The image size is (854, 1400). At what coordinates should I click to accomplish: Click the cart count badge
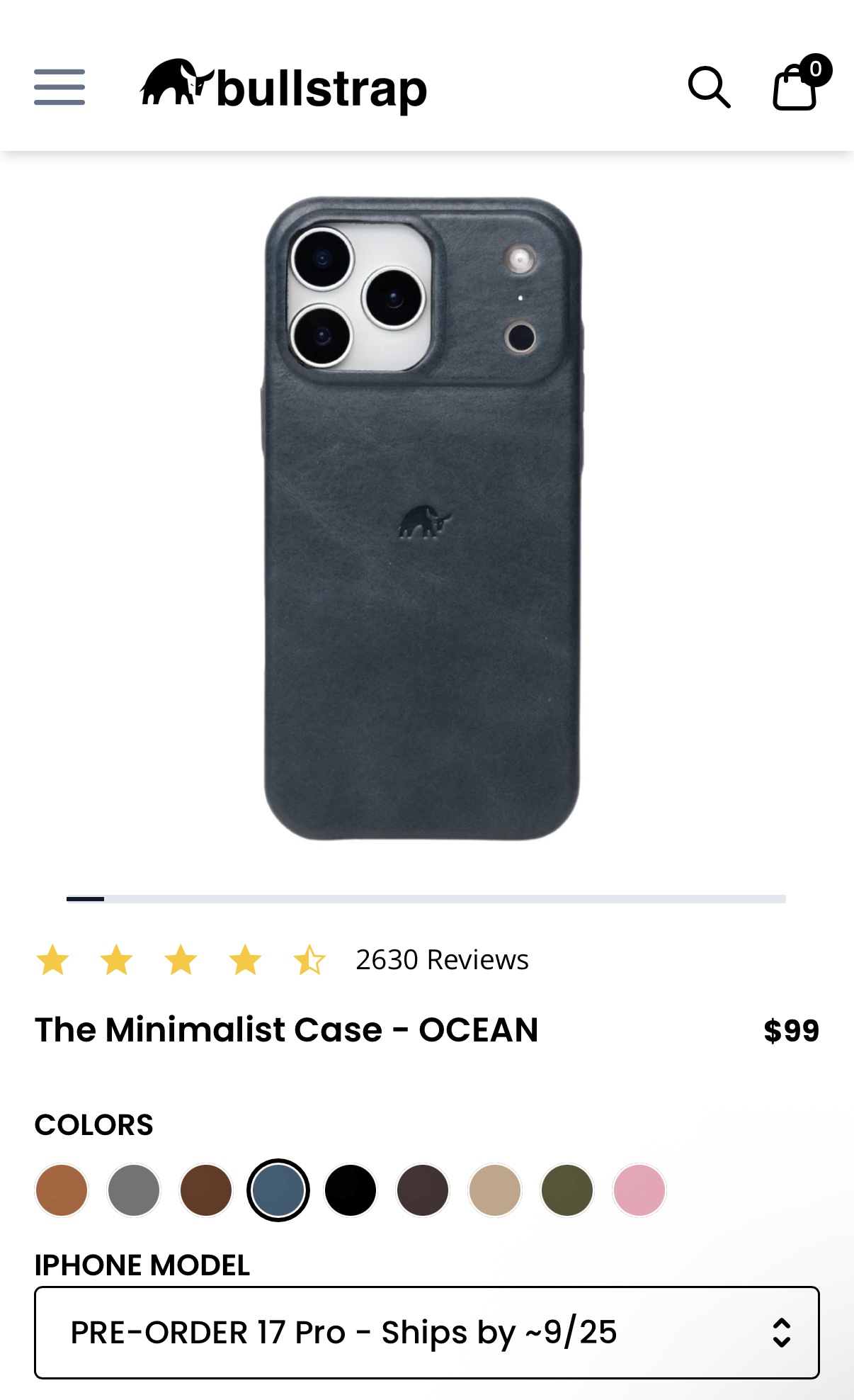coord(816,69)
